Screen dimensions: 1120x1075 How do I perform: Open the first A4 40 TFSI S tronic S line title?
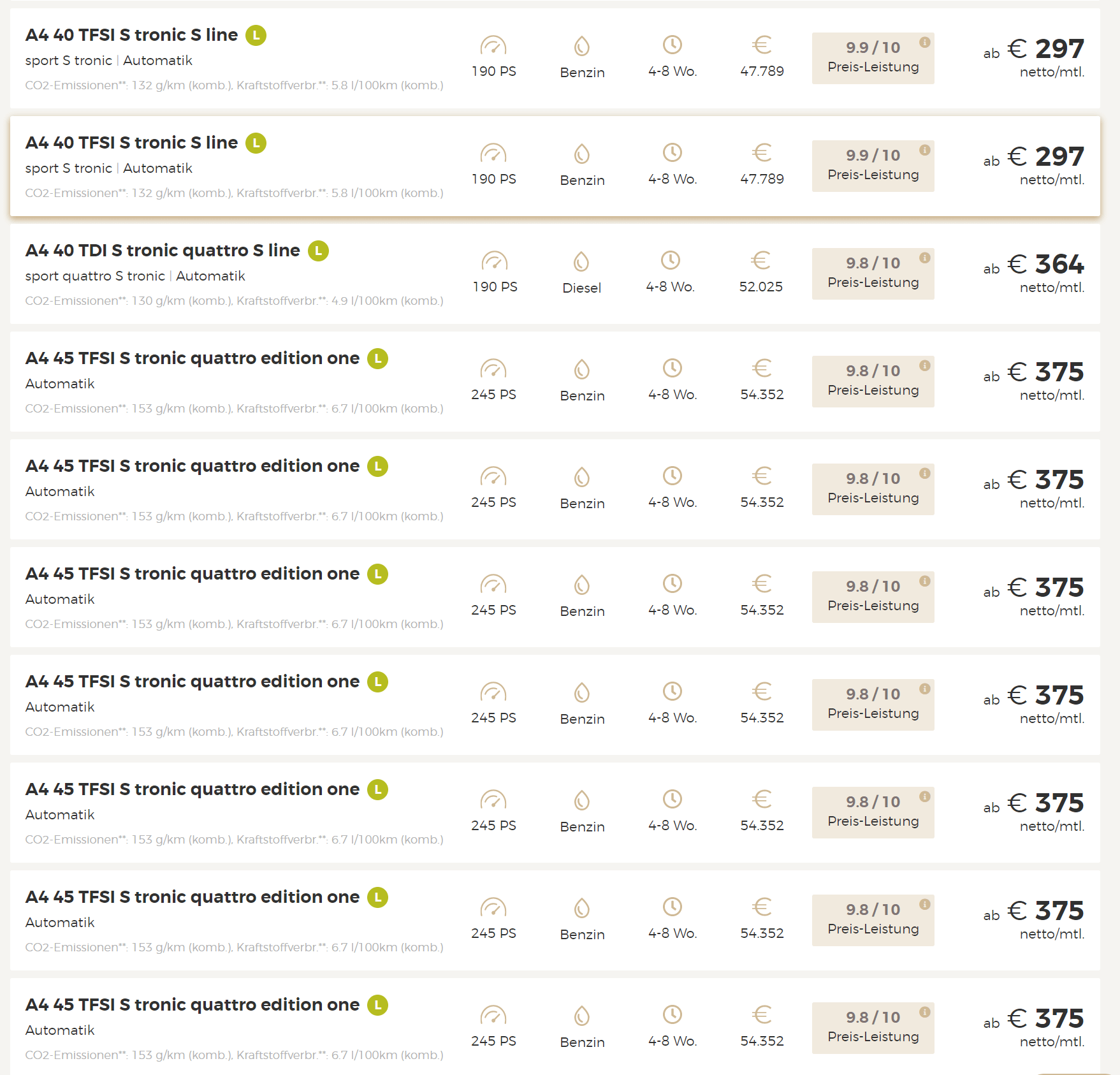coord(131,35)
